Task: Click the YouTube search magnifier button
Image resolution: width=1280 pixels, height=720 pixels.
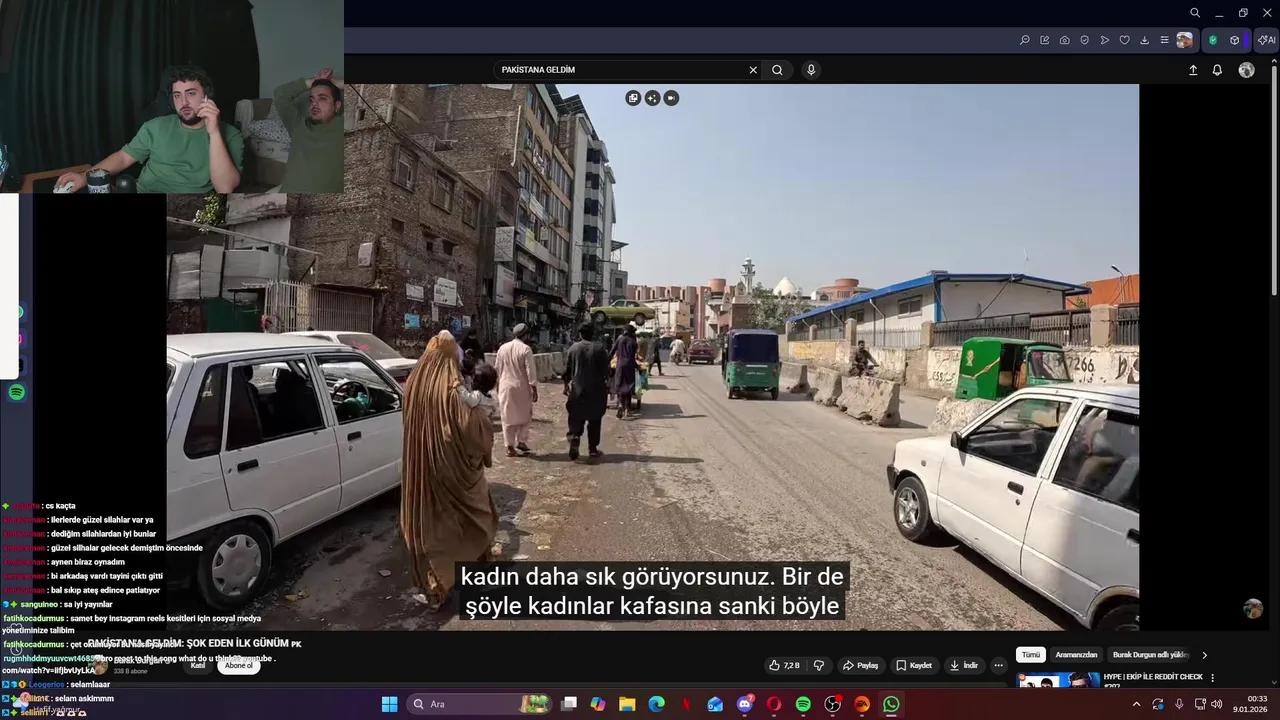Action: 777,70
